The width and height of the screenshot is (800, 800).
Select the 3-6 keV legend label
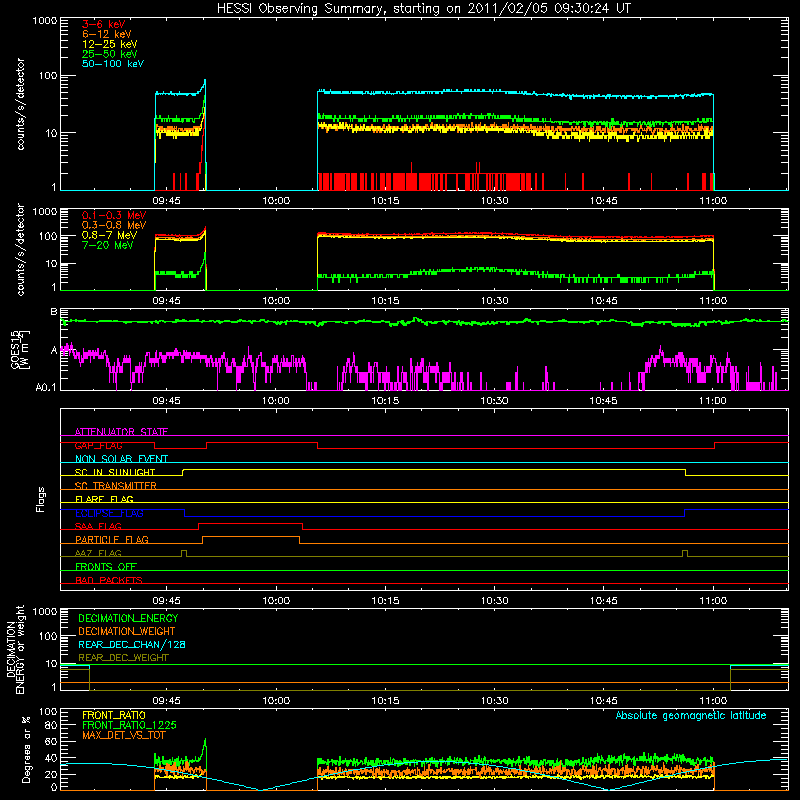(104, 24)
